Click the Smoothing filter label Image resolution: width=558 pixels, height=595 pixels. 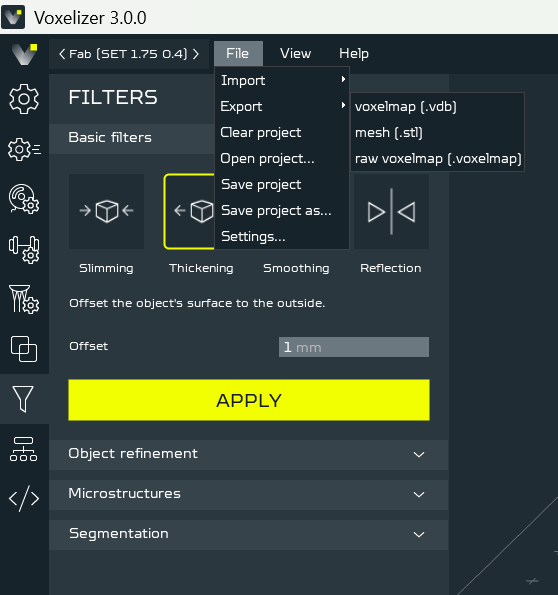pyautogui.click(x=296, y=268)
